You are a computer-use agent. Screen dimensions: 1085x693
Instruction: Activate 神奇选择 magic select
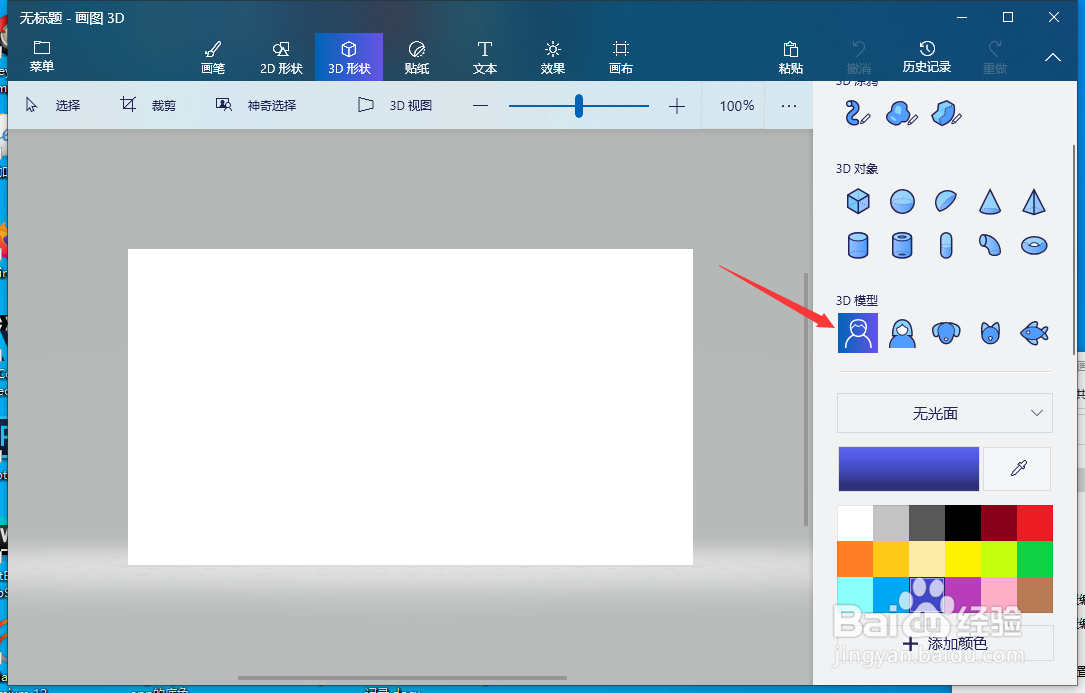(256, 105)
